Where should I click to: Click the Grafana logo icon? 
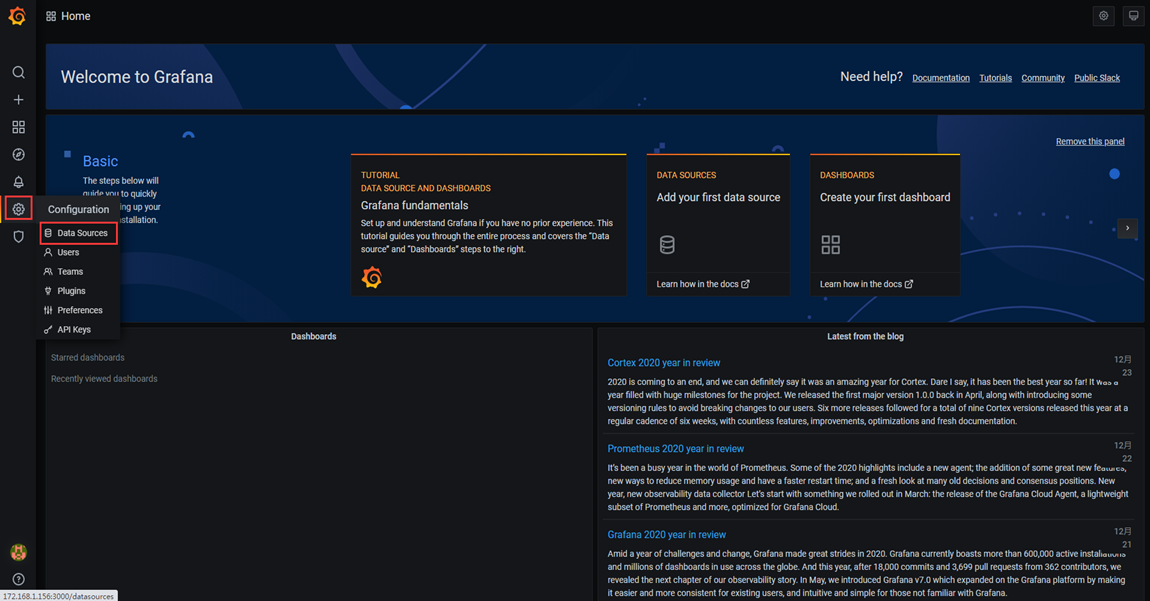coord(18,15)
